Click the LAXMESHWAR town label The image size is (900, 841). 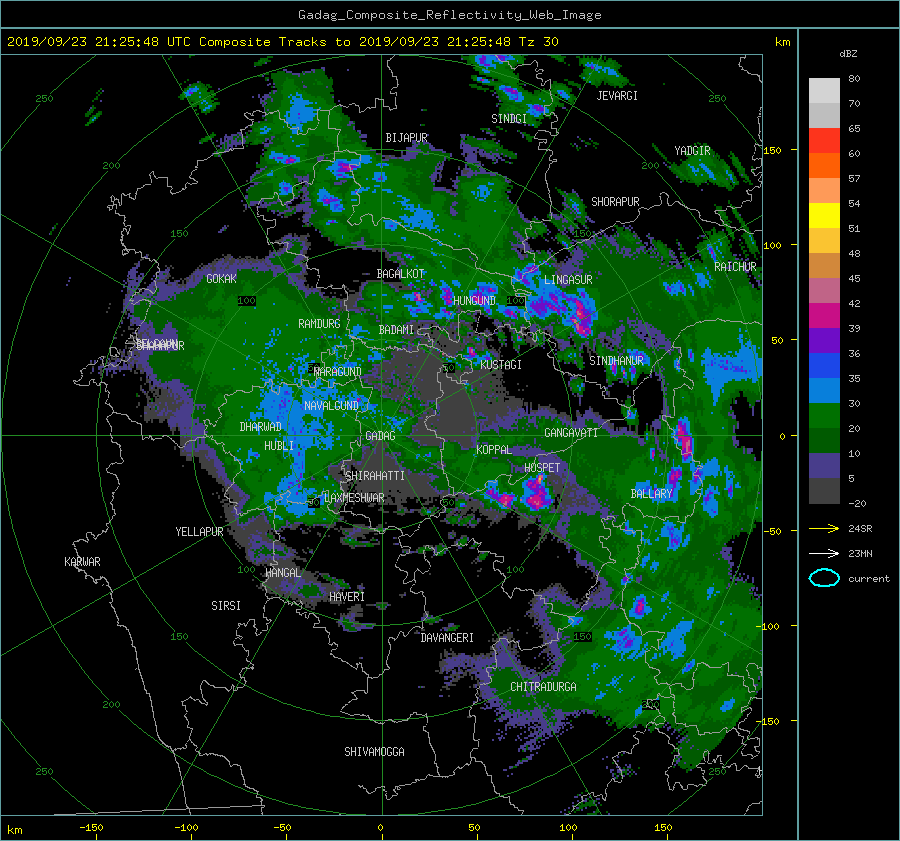tap(354, 498)
